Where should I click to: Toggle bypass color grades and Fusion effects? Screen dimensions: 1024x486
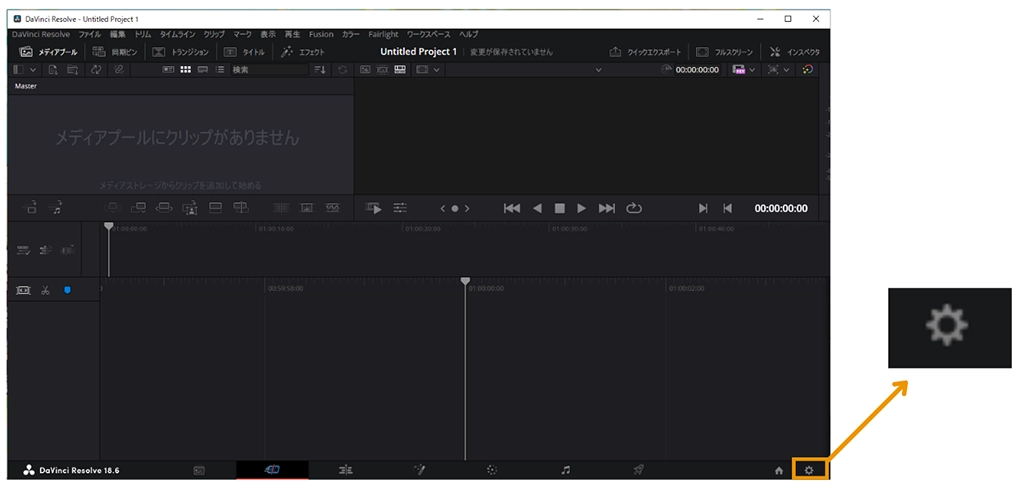[808, 69]
